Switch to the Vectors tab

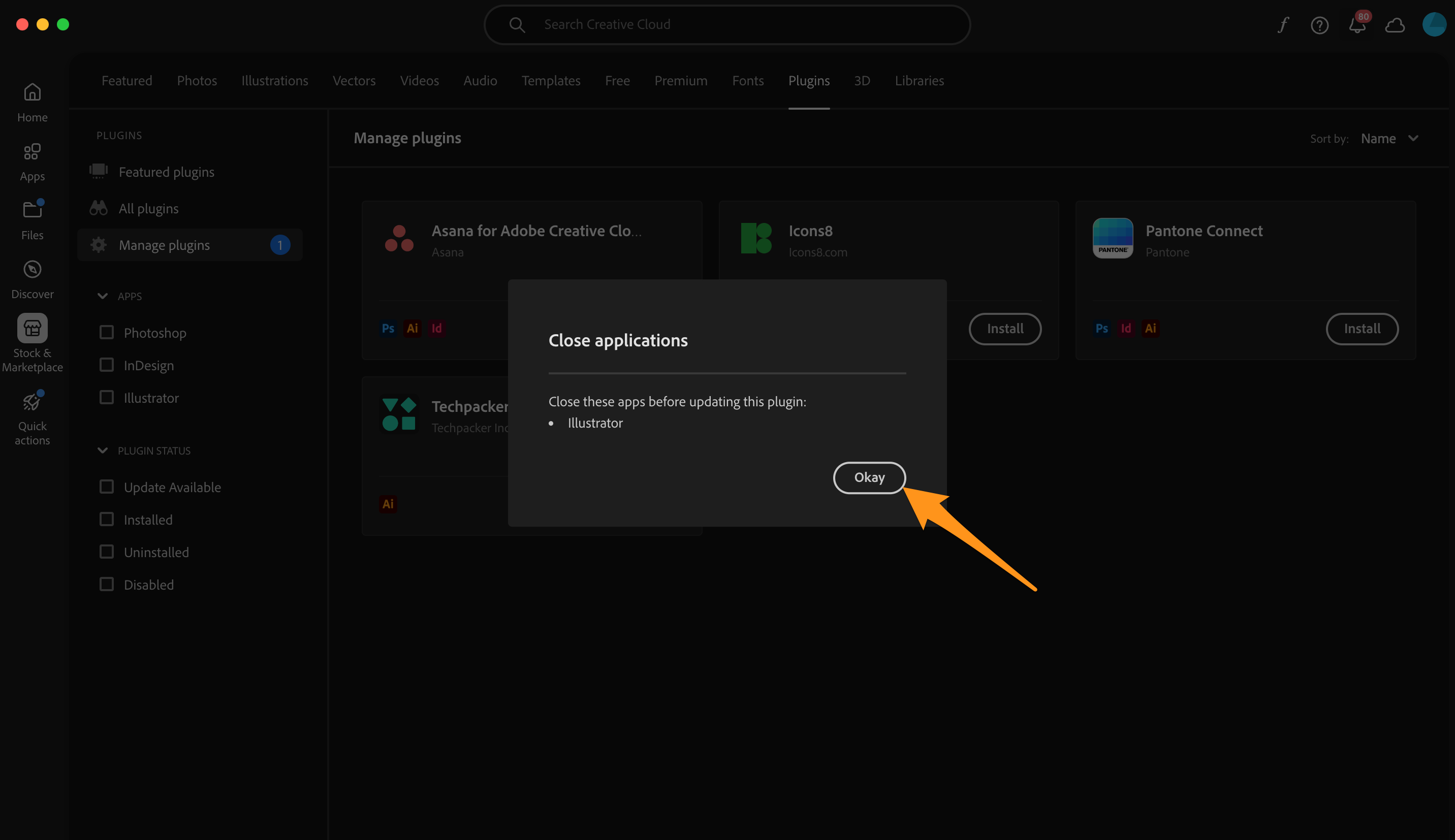click(x=354, y=81)
